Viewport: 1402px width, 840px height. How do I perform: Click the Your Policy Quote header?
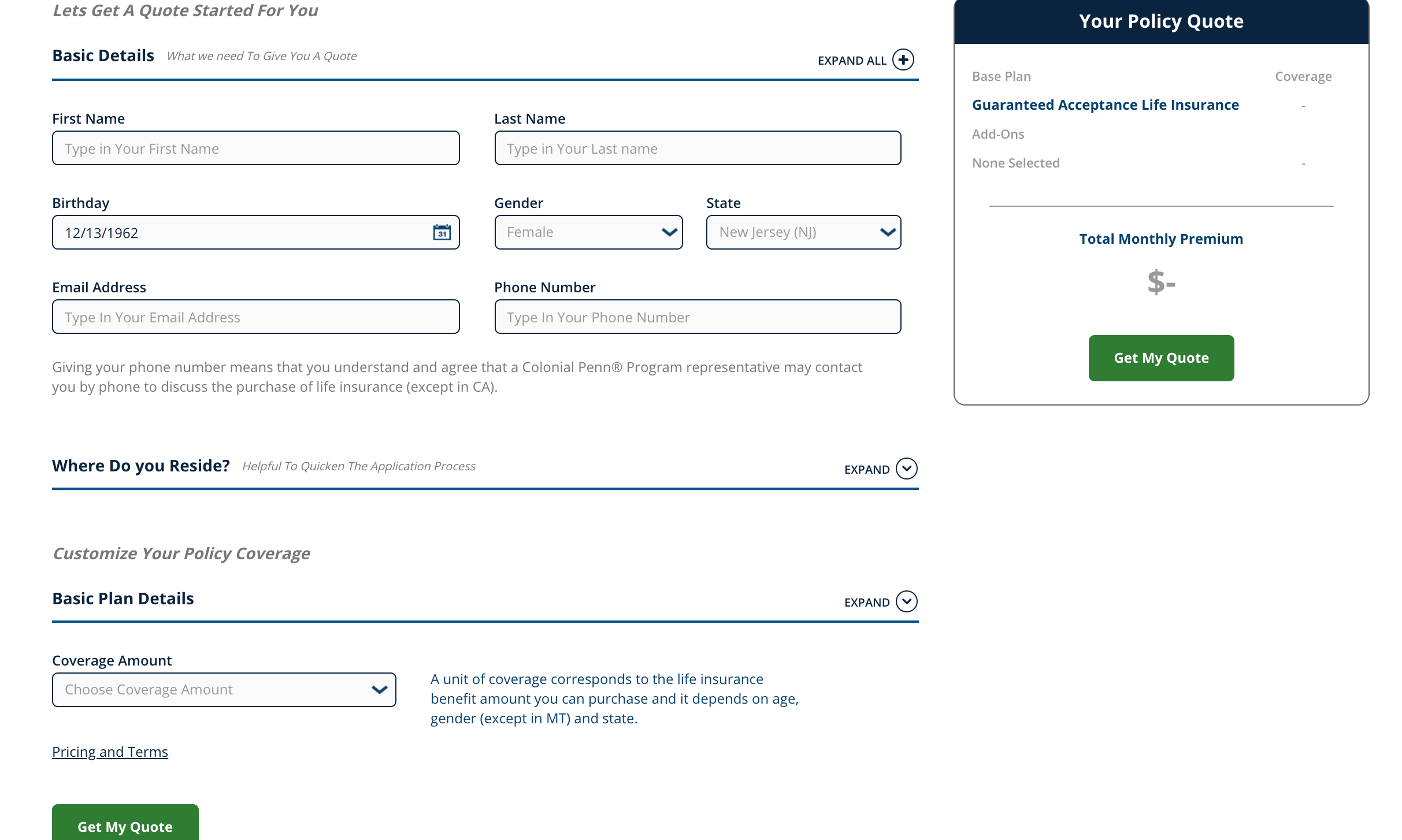coord(1161,21)
